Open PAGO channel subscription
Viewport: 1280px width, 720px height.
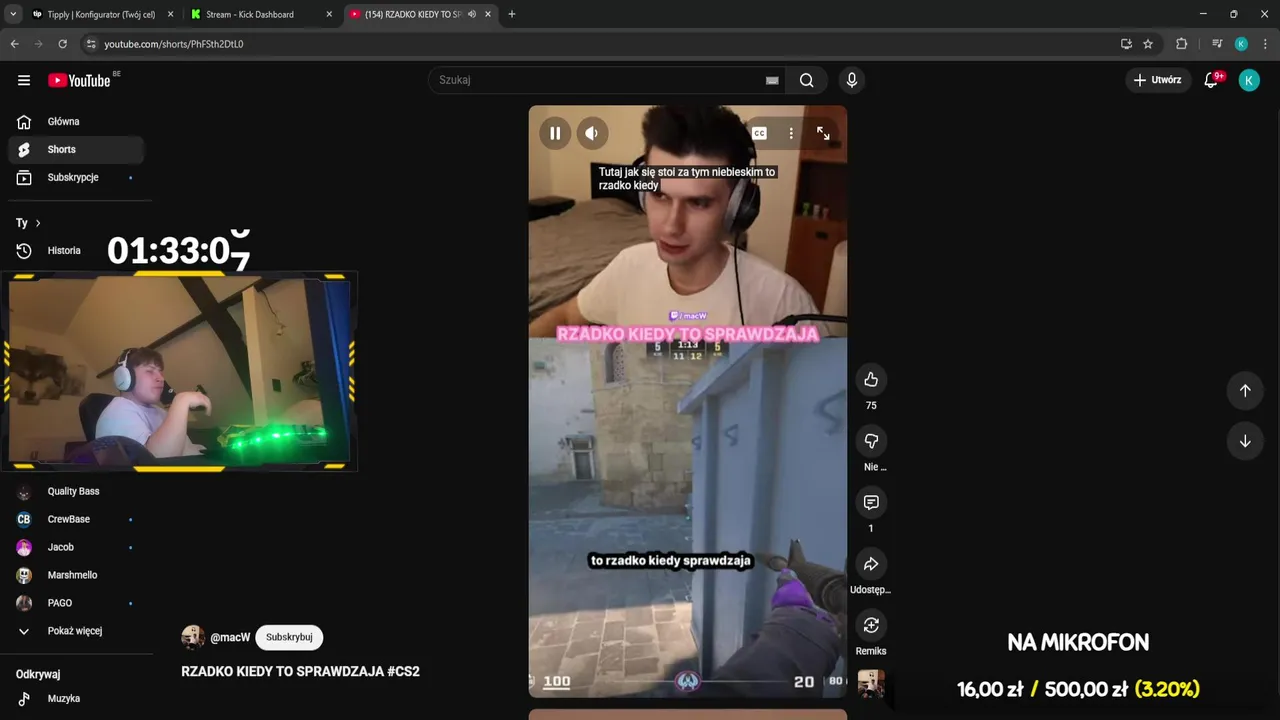76,604
